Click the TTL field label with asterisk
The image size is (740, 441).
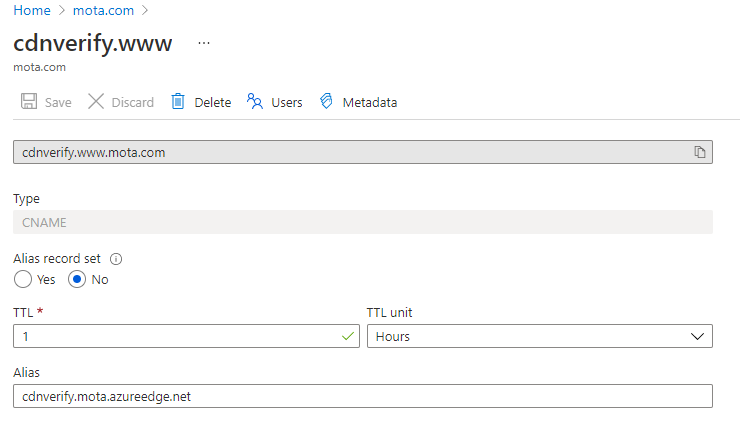tap(28, 313)
